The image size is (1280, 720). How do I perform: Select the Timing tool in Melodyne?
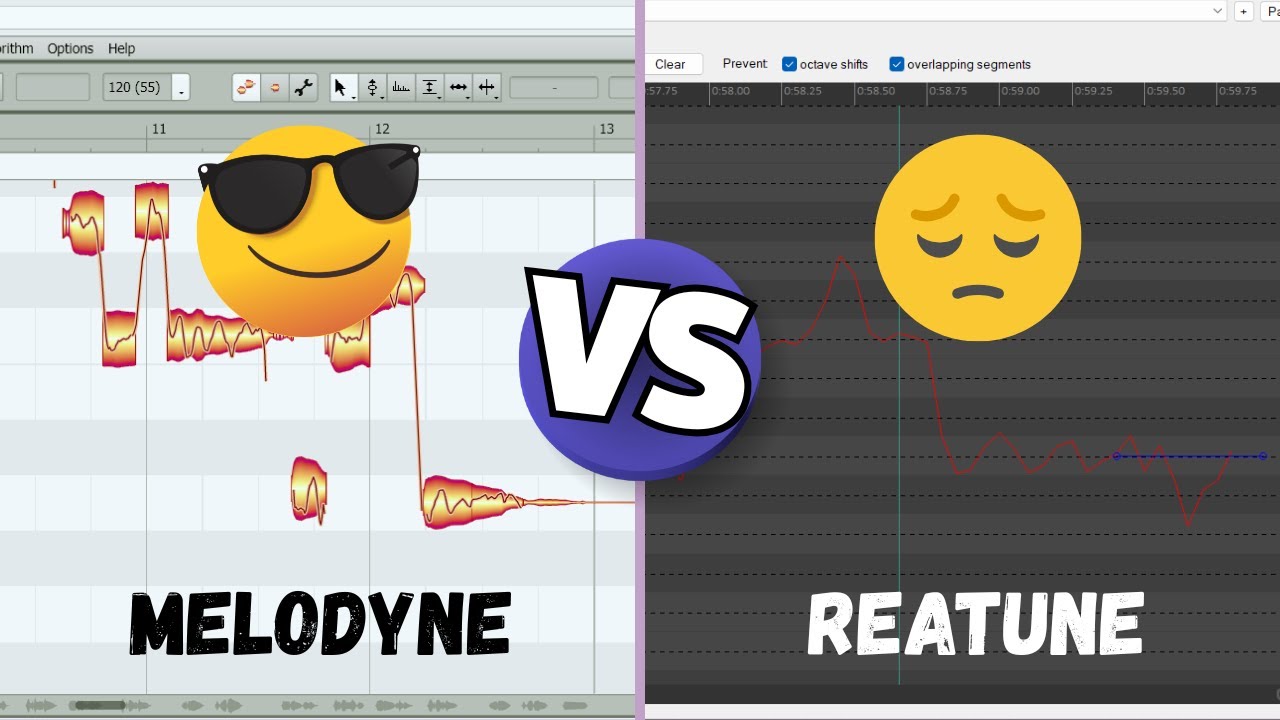pyautogui.click(x=459, y=88)
